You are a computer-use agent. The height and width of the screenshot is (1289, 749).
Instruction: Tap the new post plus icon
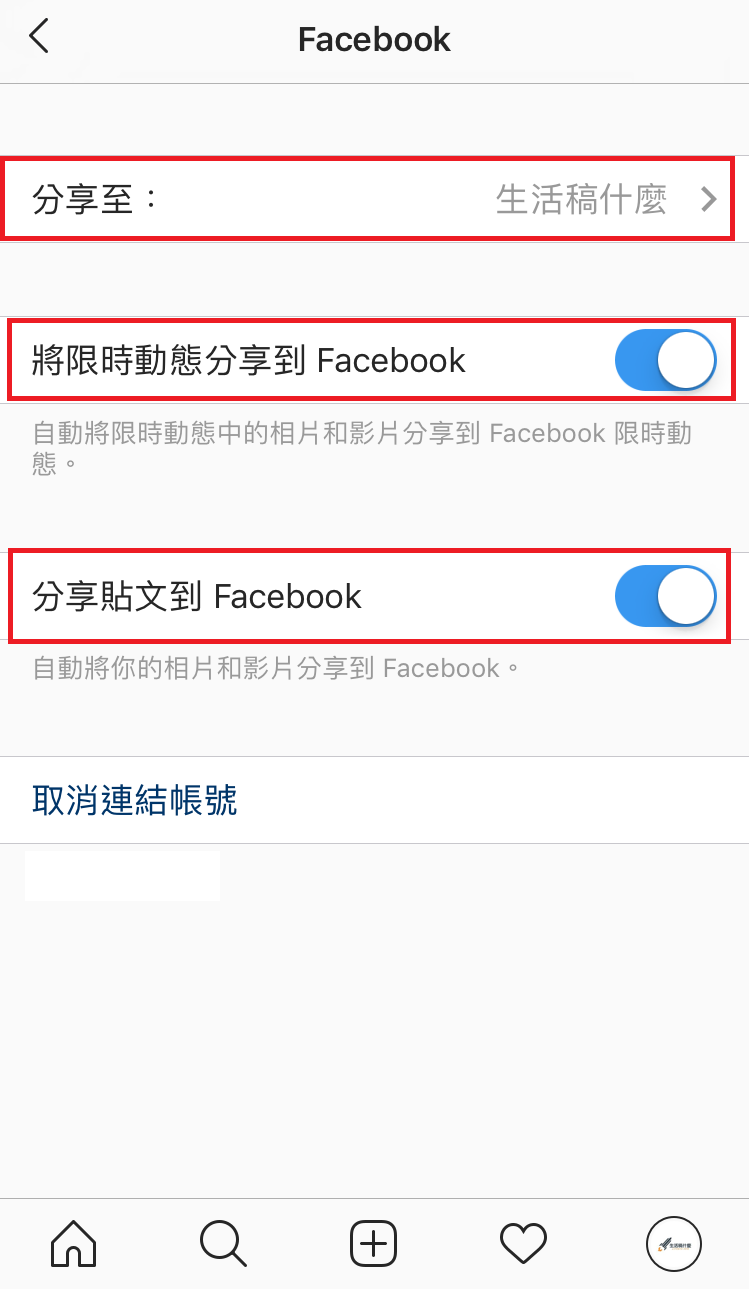coord(374,1244)
